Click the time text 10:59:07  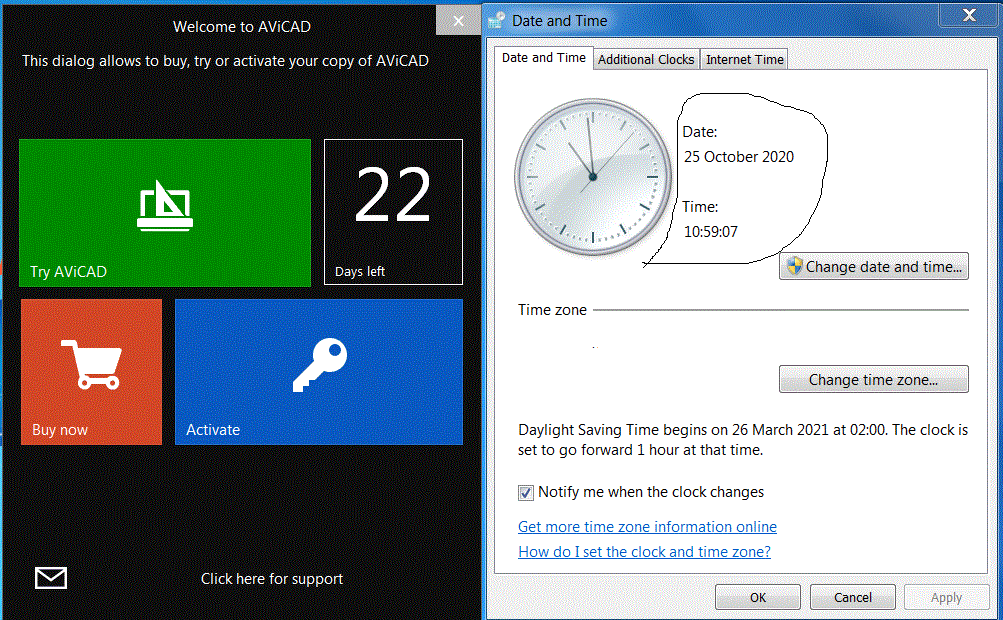pos(711,232)
